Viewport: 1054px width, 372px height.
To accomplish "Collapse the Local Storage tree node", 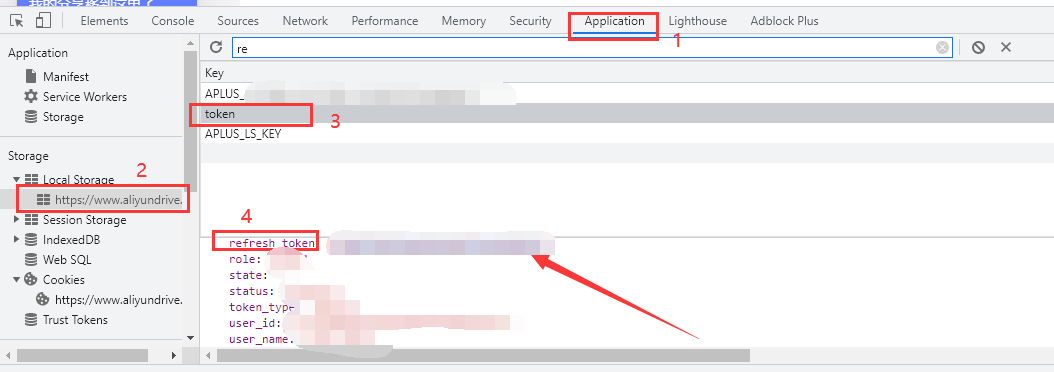I will tap(16, 180).
